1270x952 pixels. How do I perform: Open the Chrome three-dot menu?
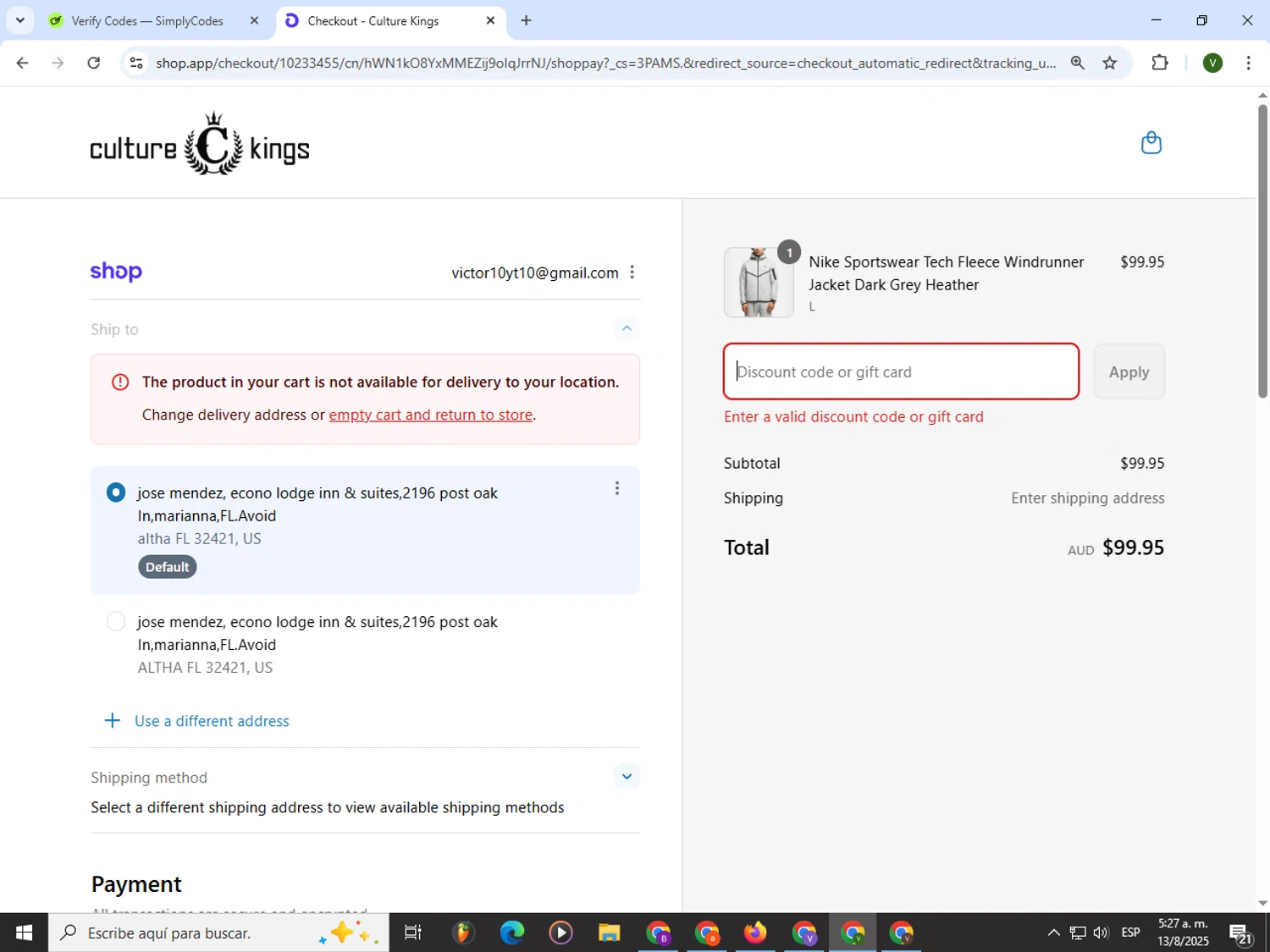coord(1248,63)
